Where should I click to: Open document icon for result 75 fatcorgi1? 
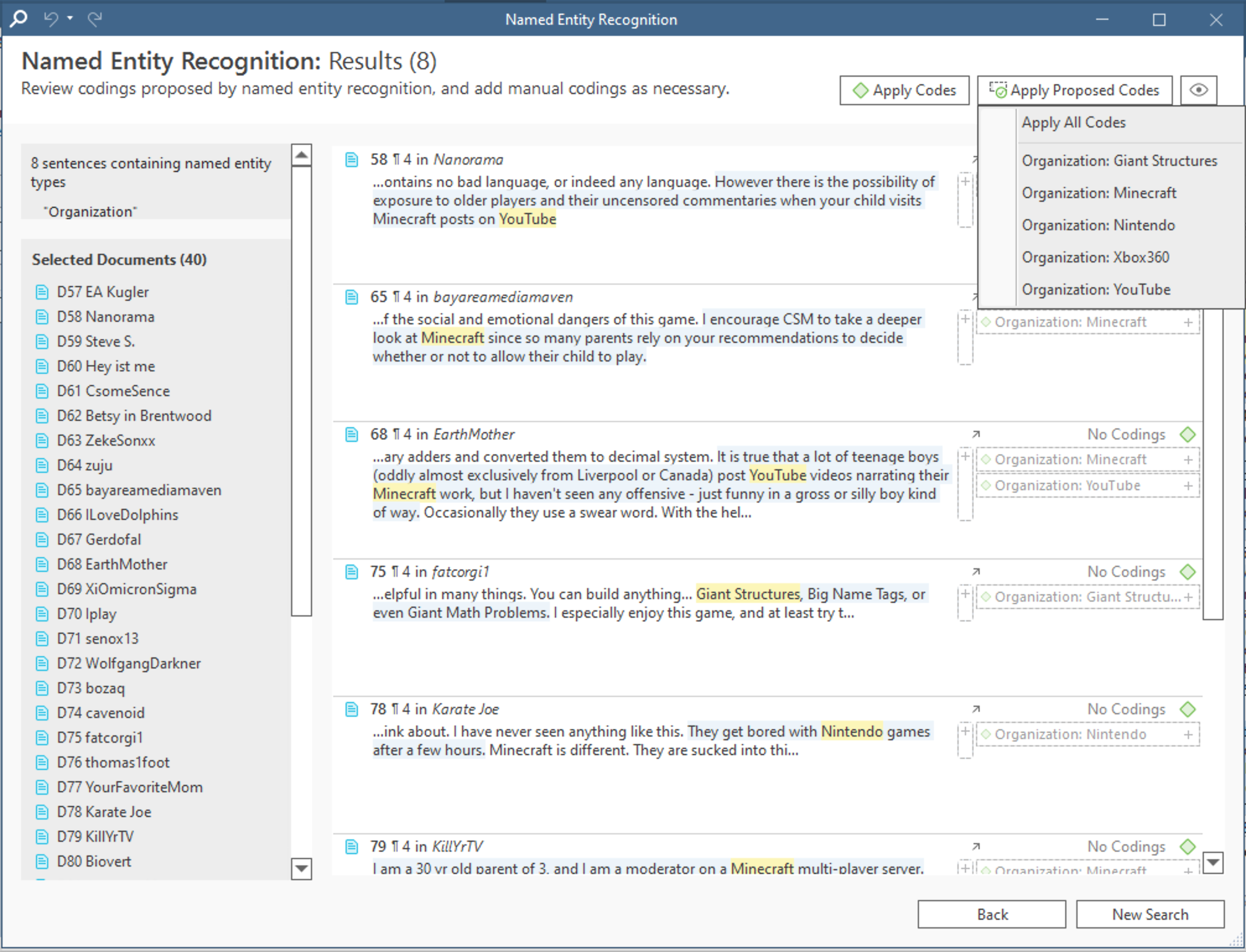(x=351, y=572)
